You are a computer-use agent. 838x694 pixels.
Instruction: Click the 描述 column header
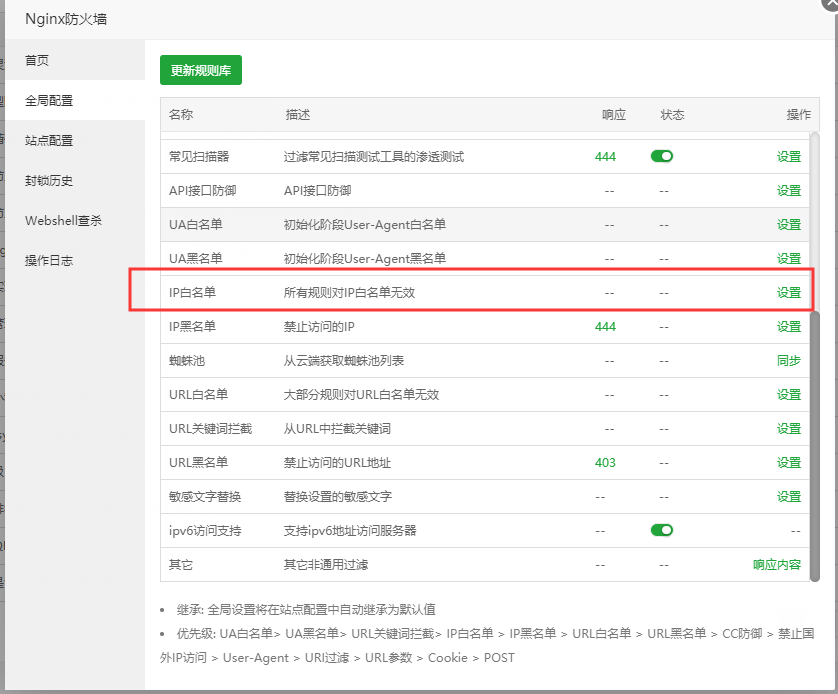298,114
